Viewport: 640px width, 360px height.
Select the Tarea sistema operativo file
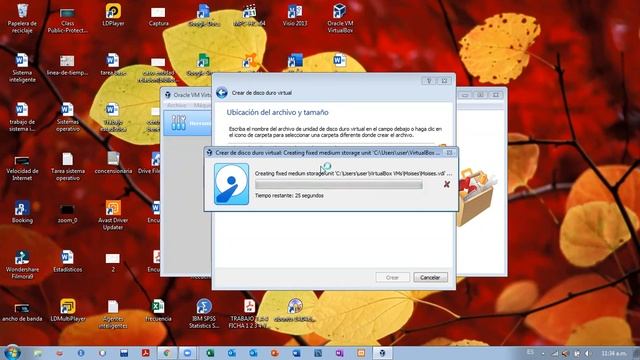click(x=67, y=167)
